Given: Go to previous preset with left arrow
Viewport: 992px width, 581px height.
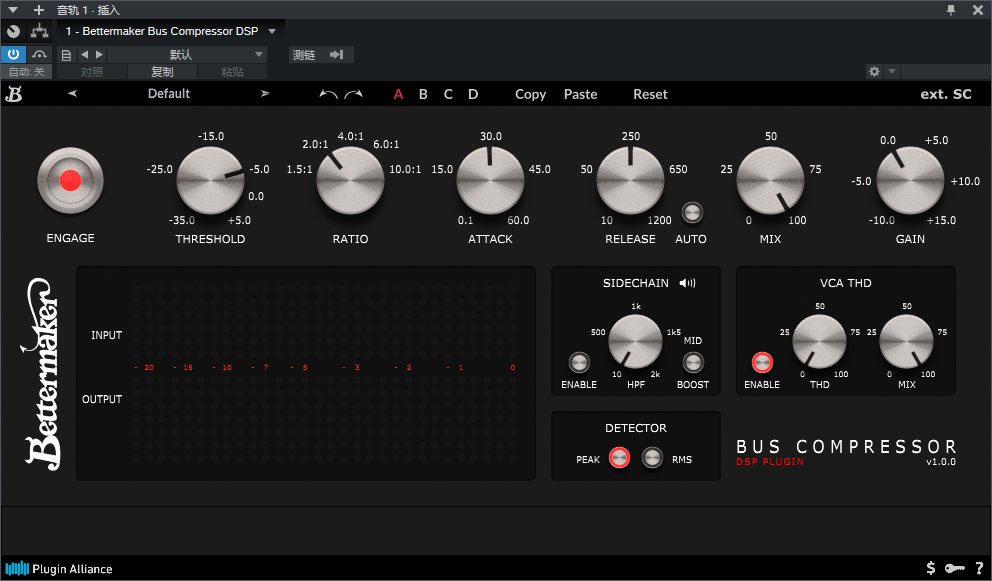Looking at the screenshot, I should click(72, 94).
